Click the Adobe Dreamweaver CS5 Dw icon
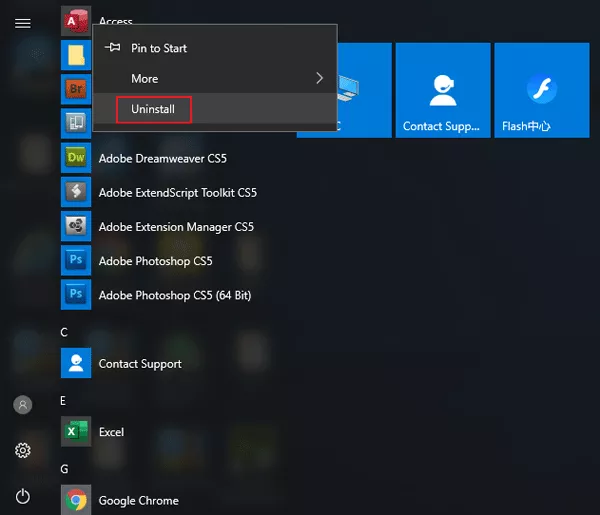600x515 pixels. tap(76, 158)
